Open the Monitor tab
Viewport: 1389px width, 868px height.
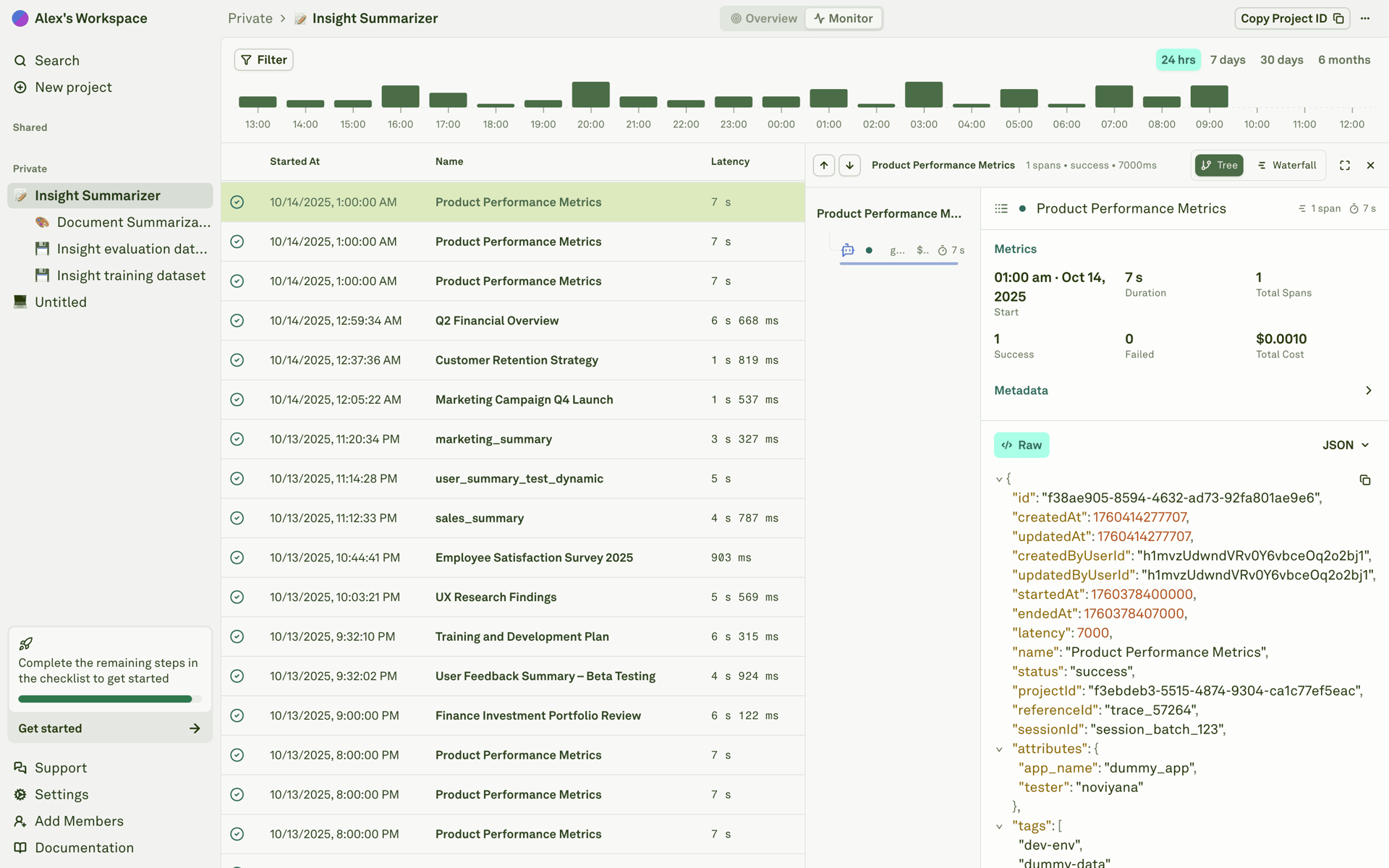[844, 19]
